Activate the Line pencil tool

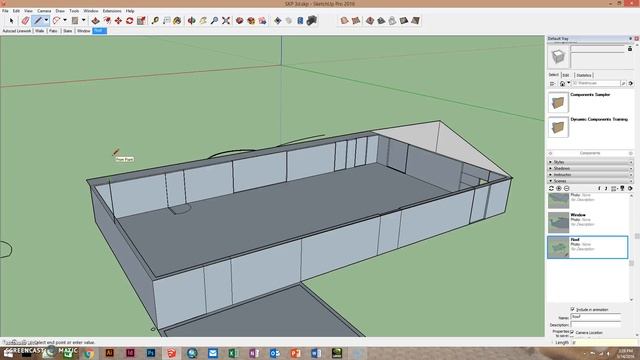tap(38, 20)
